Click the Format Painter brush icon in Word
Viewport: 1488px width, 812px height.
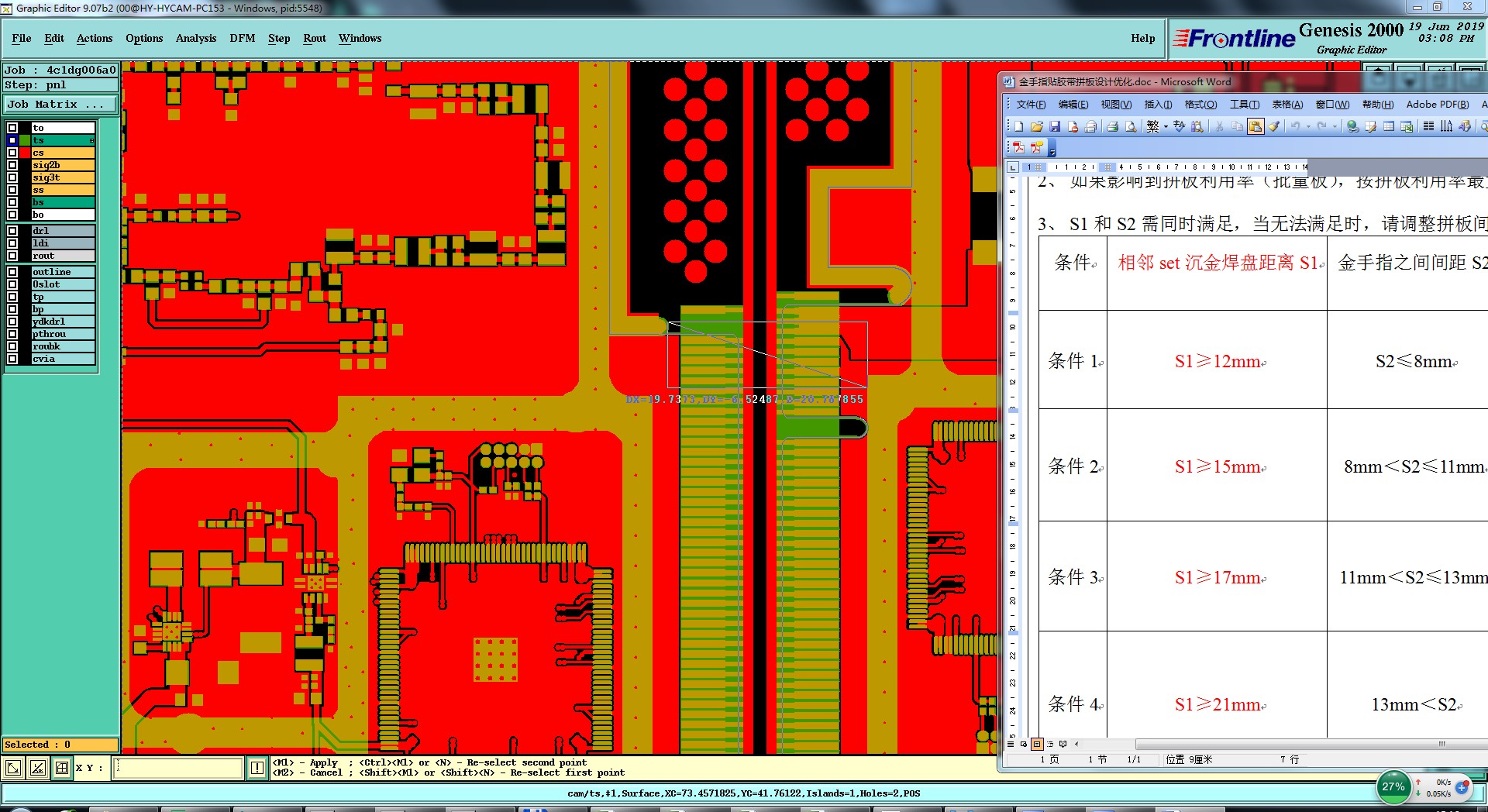pyautogui.click(x=1273, y=126)
